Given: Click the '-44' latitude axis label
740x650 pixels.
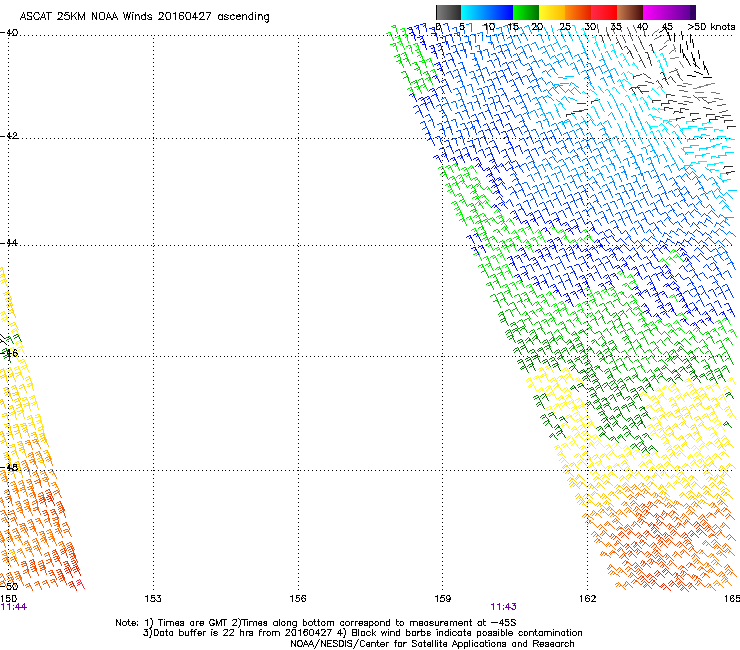Looking at the screenshot, I should (x=9, y=243).
